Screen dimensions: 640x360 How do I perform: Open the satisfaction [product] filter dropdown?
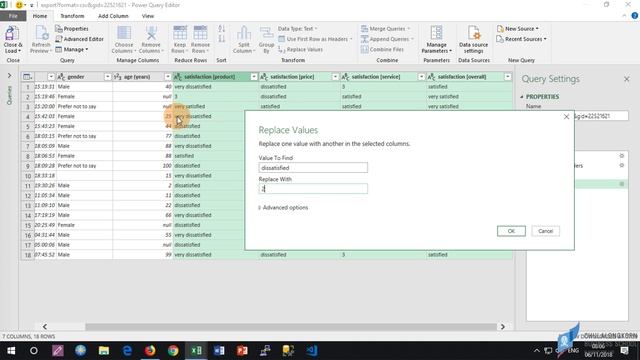254,77
